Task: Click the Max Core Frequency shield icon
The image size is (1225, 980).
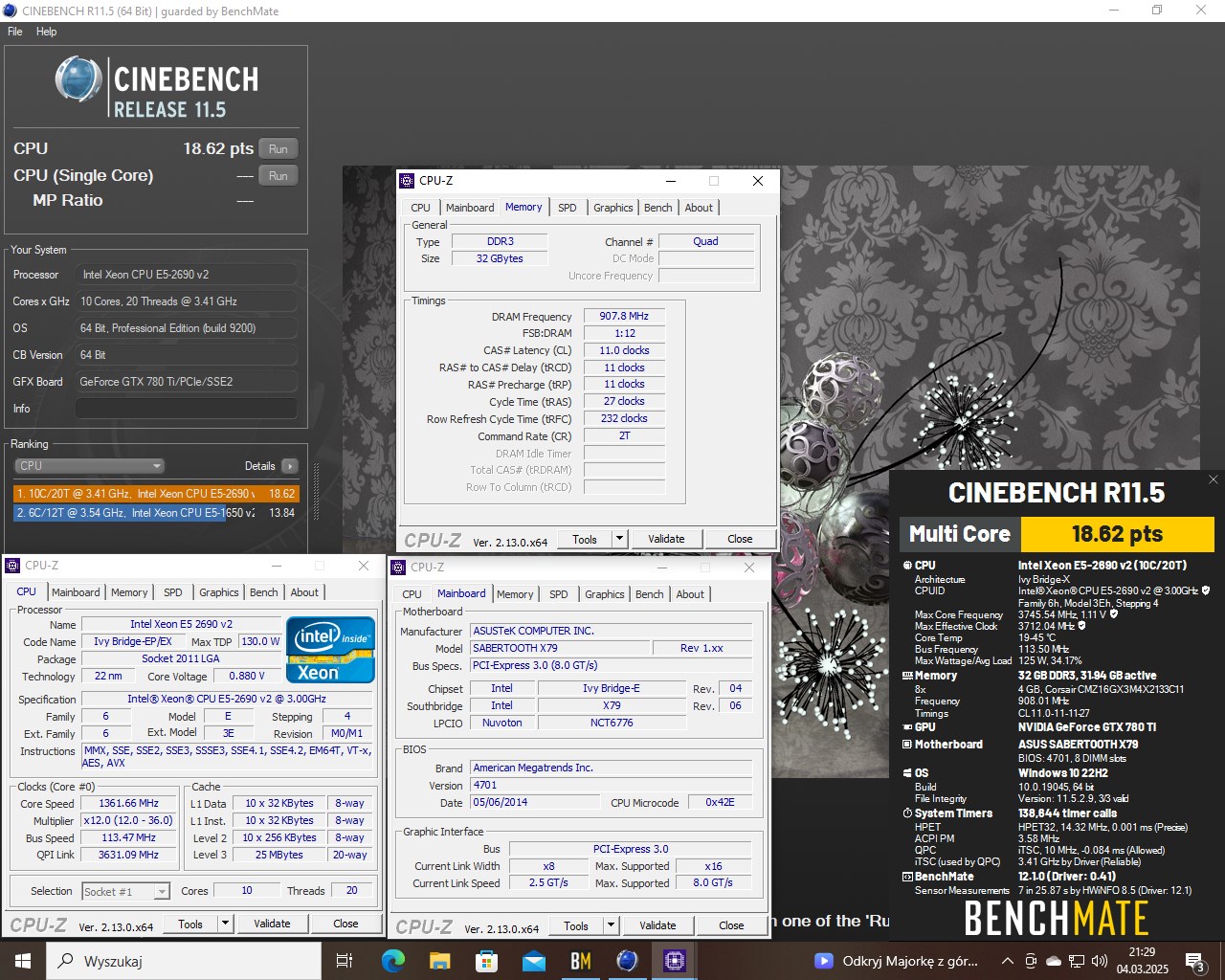Action: 1114,614
